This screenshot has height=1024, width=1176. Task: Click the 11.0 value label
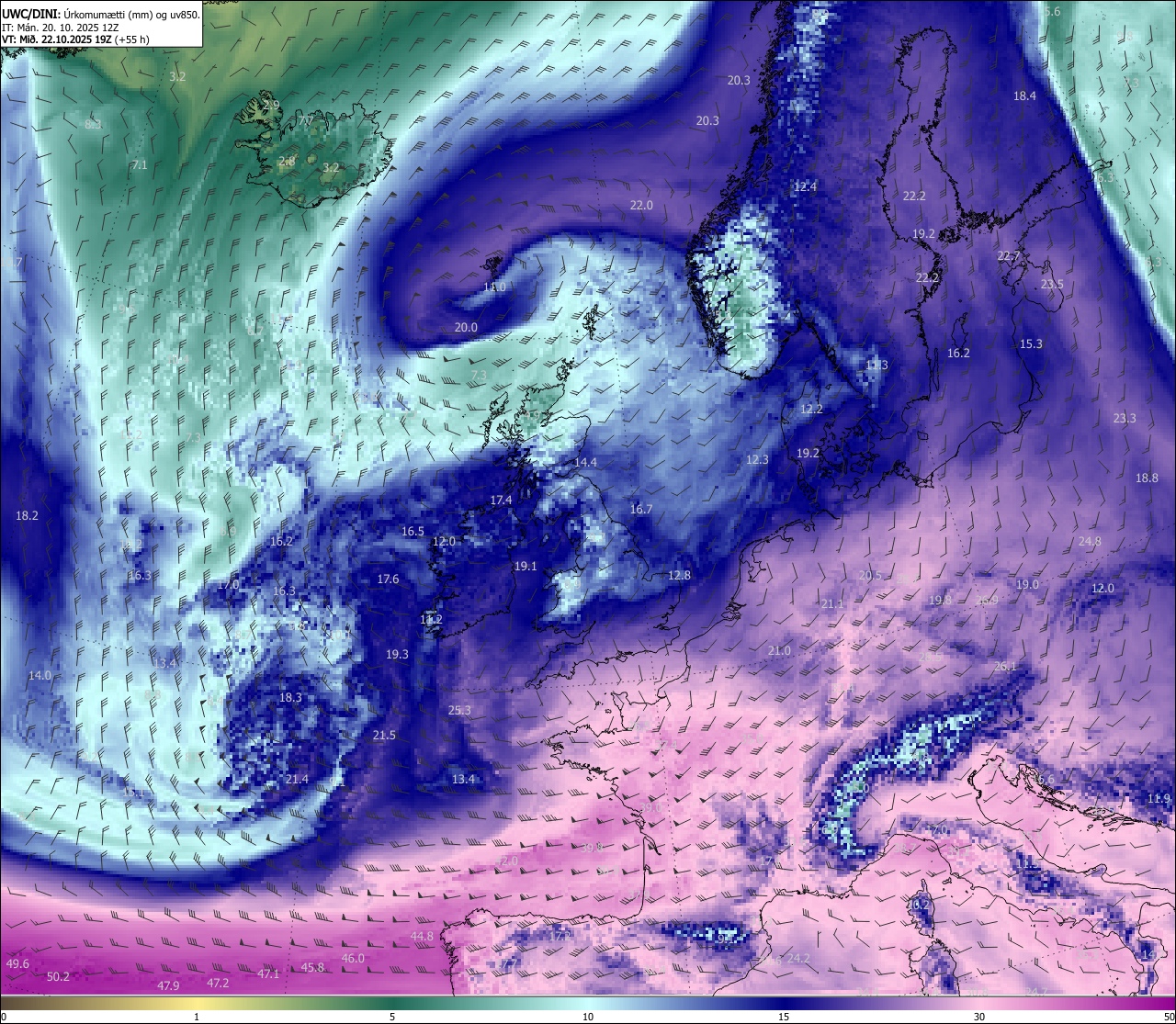[x=494, y=287]
